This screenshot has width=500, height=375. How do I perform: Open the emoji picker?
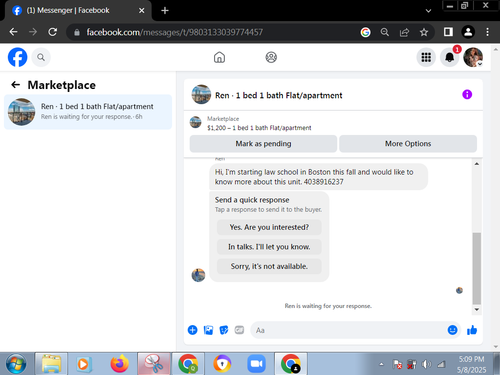(452, 330)
